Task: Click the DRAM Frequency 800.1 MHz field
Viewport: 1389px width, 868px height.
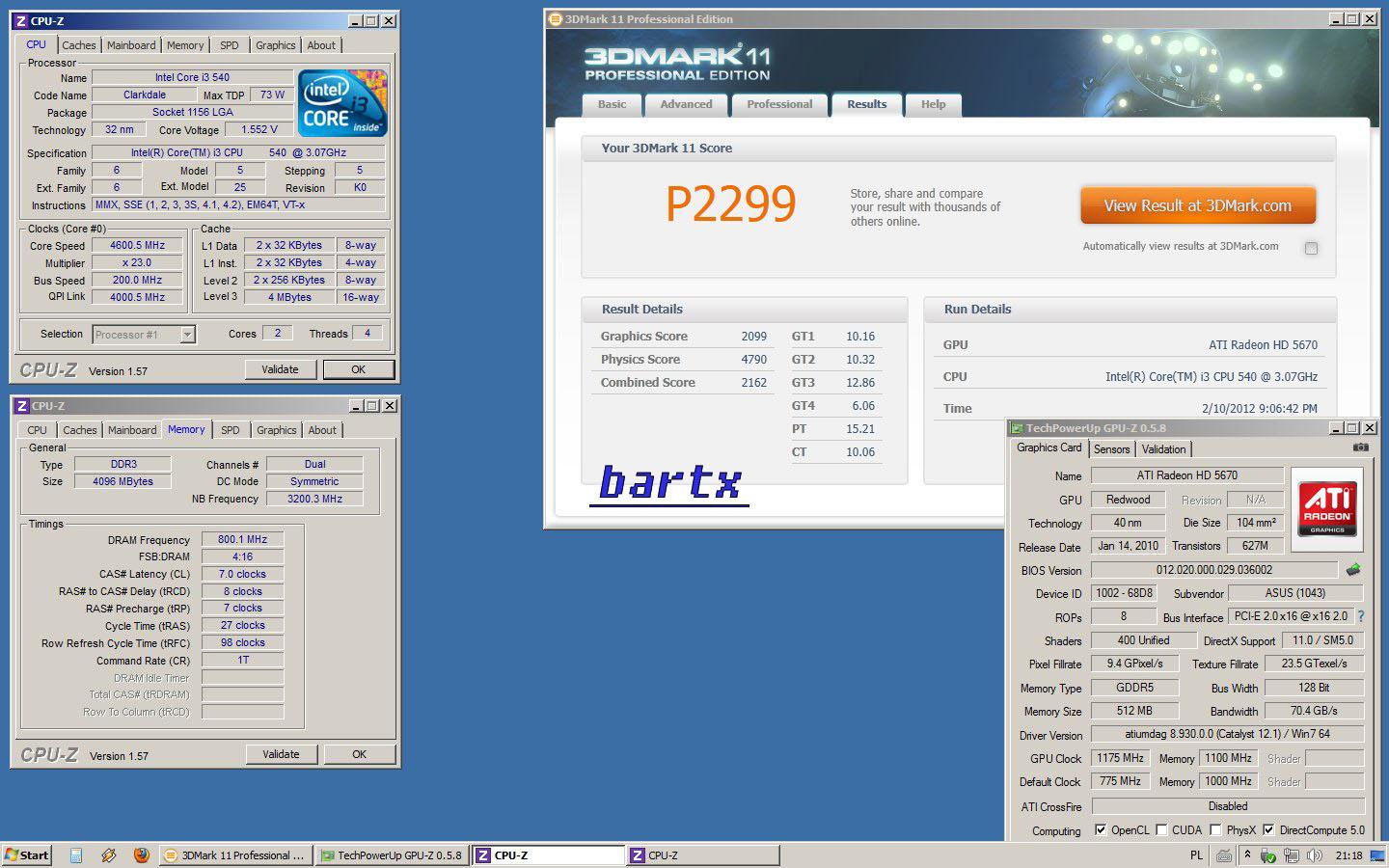Action: coord(242,539)
